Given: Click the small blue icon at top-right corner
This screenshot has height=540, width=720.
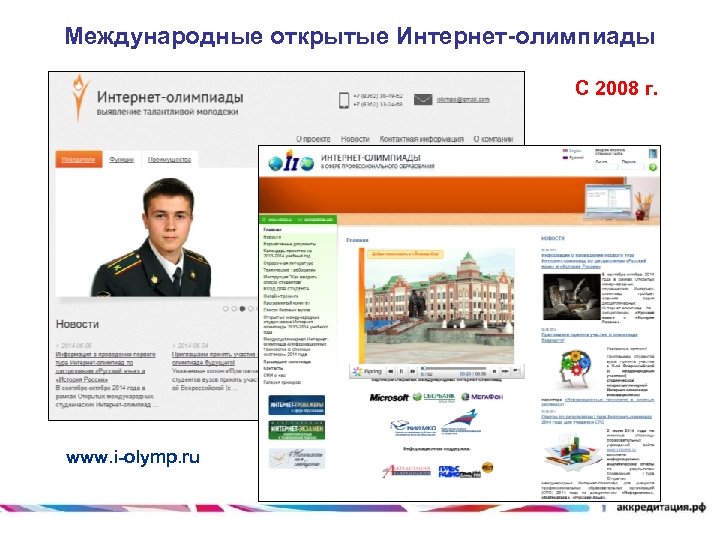Looking at the screenshot, I should [653, 153].
